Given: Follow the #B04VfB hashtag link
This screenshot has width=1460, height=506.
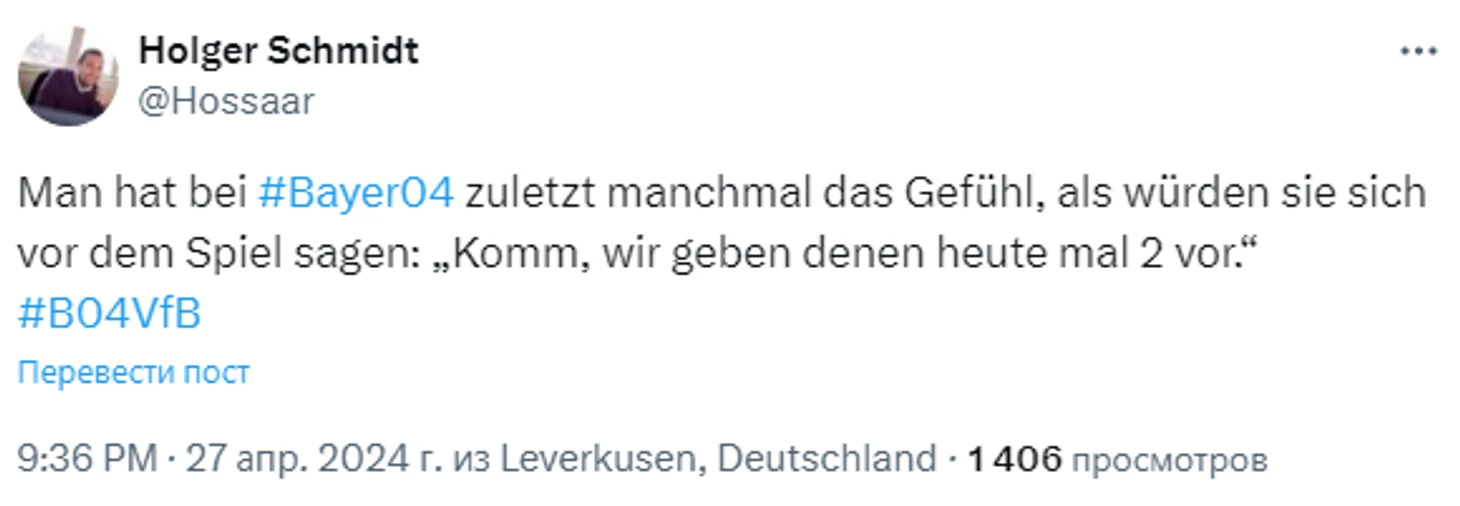Looking at the screenshot, I should (110, 314).
